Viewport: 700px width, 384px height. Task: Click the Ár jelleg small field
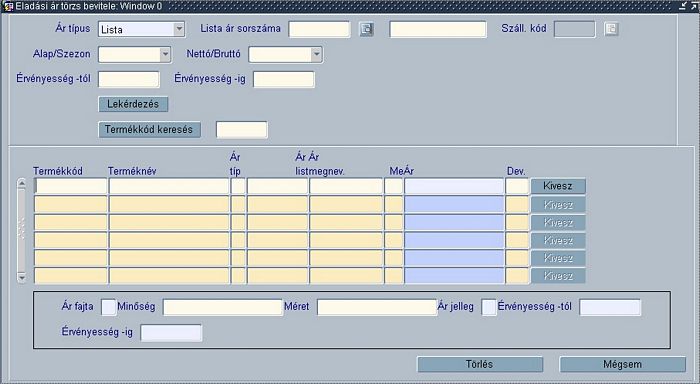click(489, 308)
